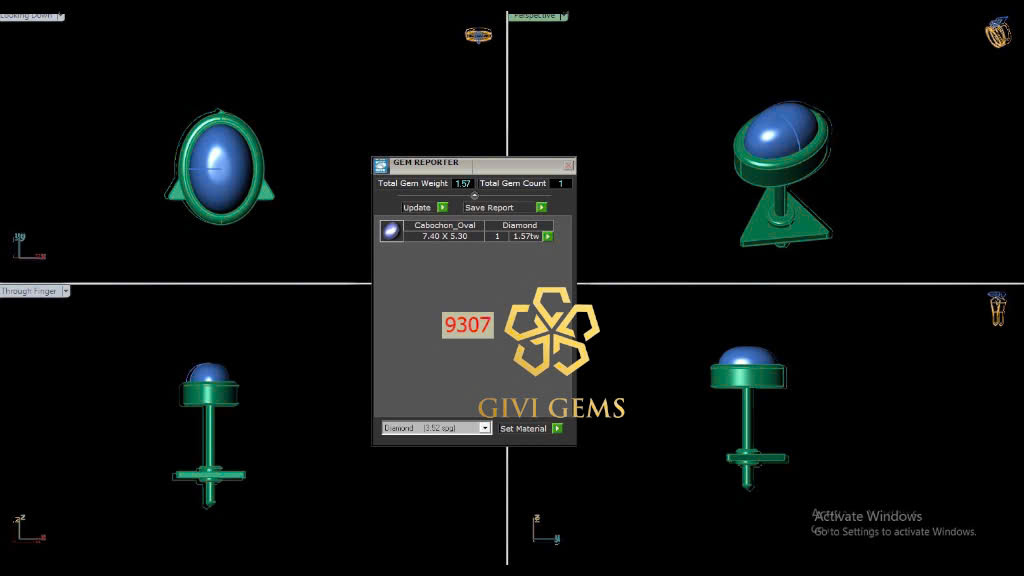The height and width of the screenshot is (576, 1024).
Task: Click the 1.57tw weight cell
Action: [526, 236]
